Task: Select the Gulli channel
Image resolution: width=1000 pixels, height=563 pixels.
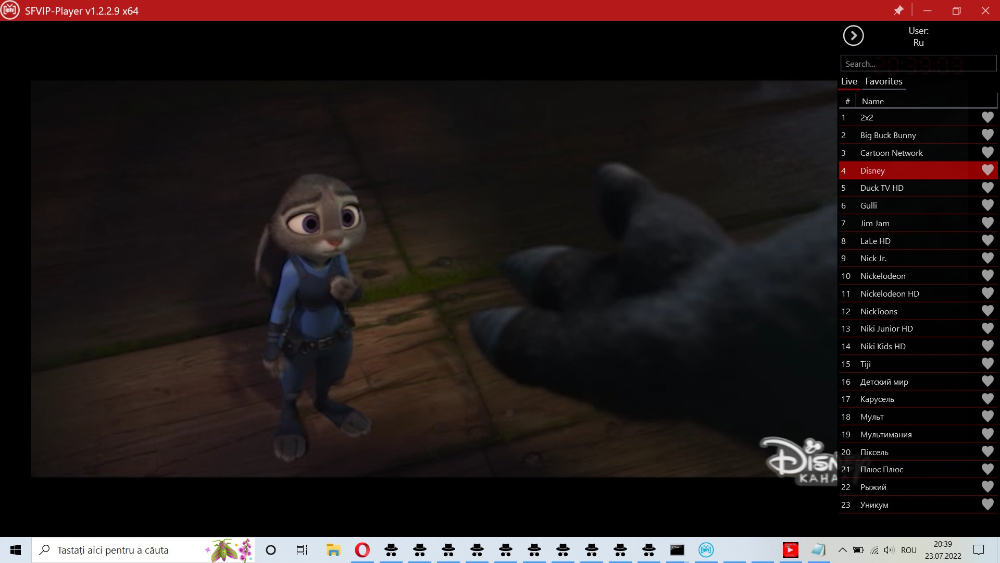Action: pos(917,205)
